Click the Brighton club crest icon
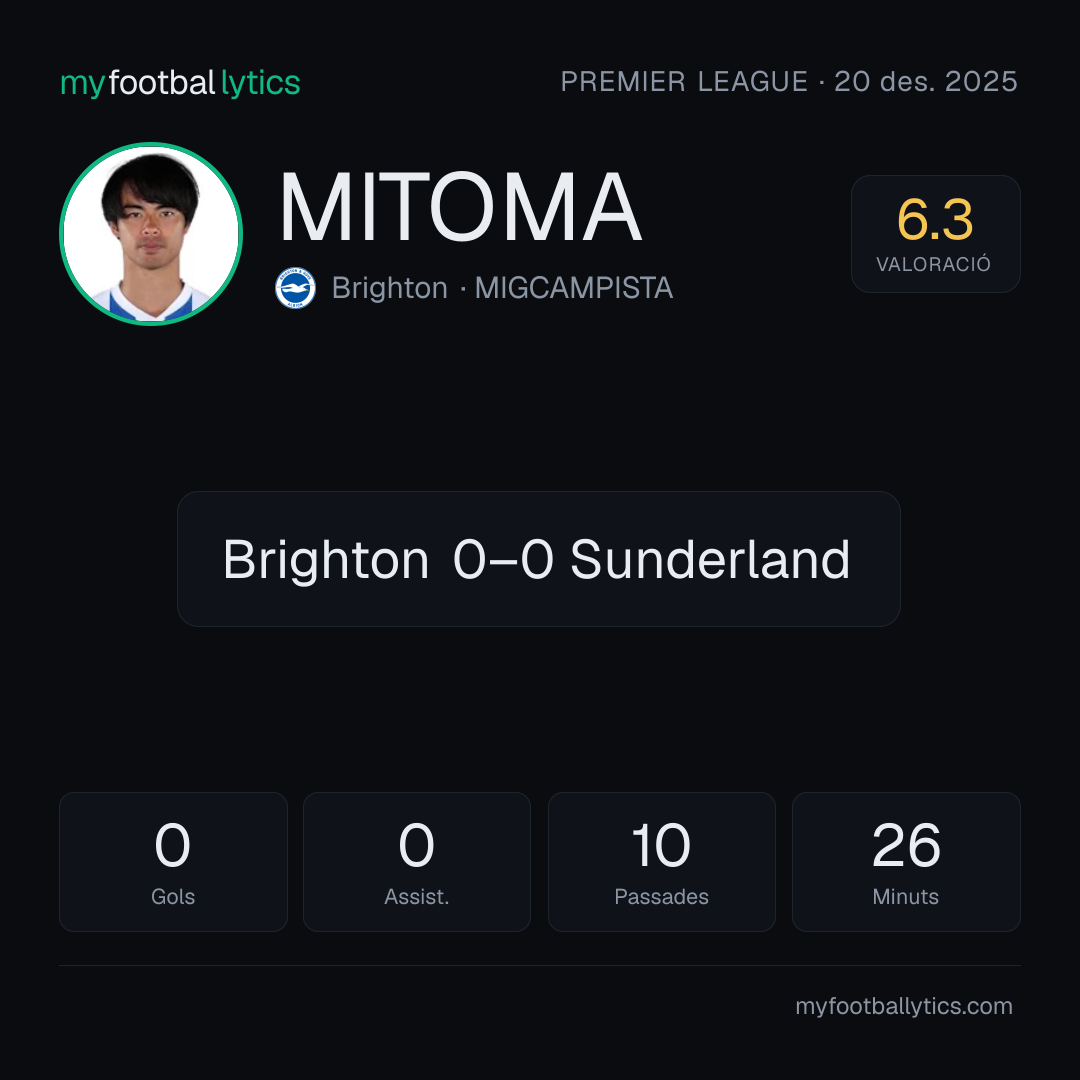 point(295,288)
